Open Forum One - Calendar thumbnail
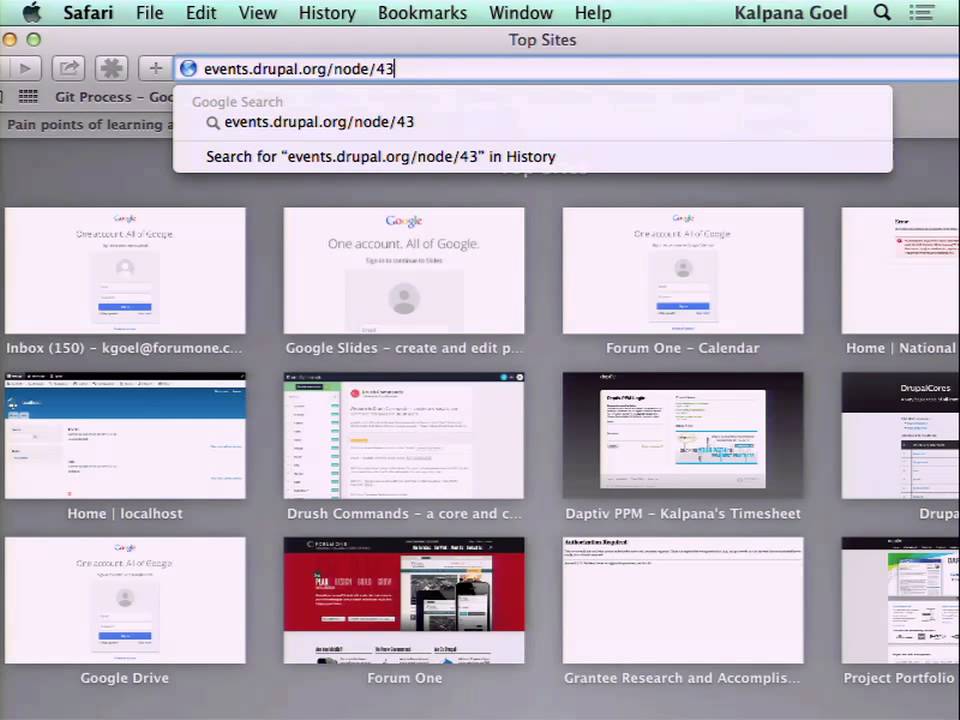This screenshot has height=720, width=960. (683, 271)
